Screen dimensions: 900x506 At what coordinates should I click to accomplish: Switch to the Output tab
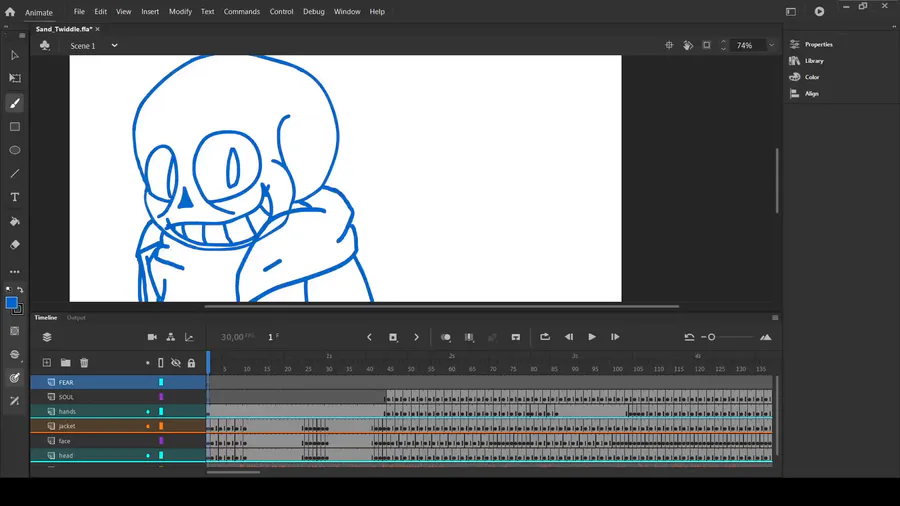click(x=76, y=318)
